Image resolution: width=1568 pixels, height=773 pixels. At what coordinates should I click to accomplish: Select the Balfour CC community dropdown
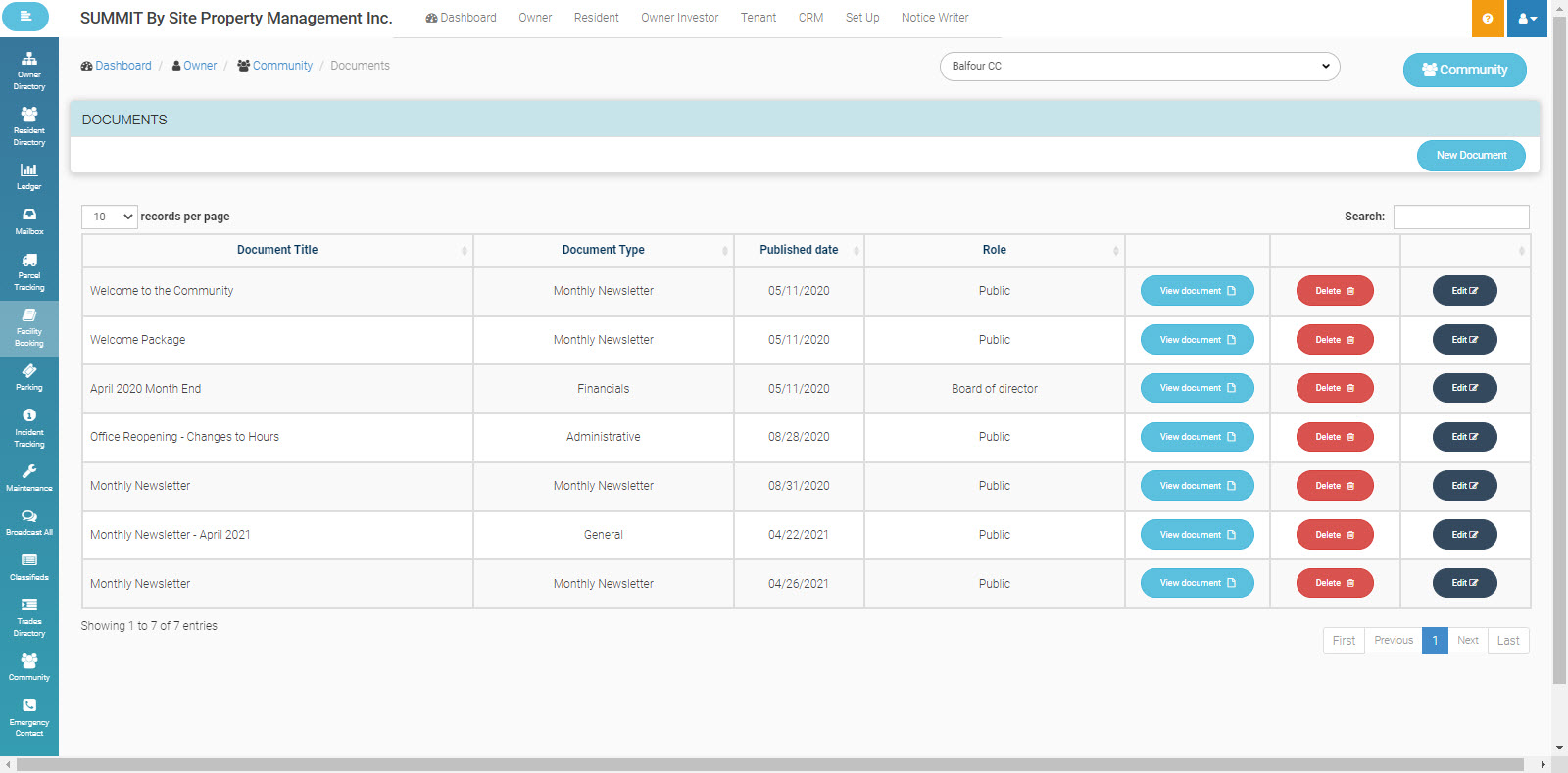click(x=1140, y=67)
